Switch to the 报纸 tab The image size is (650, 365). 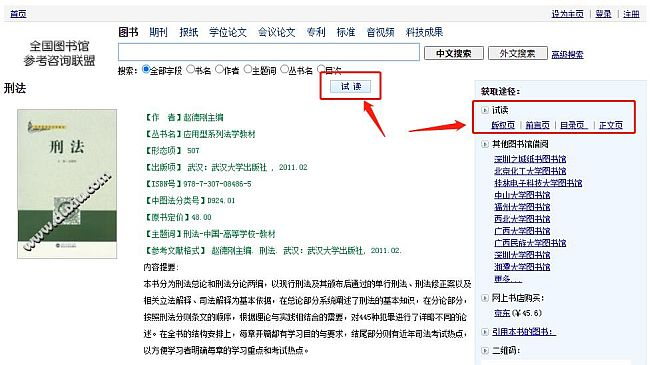[x=189, y=32]
